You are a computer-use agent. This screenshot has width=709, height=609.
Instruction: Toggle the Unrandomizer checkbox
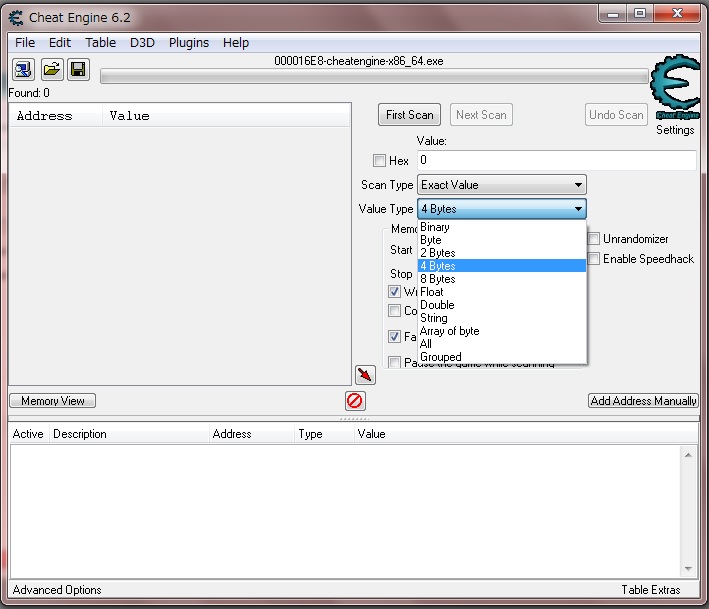pyautogui.click(x=594, y=239)
